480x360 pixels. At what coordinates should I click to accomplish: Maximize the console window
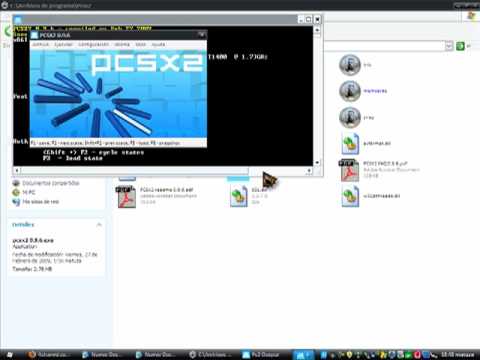tap(309, 20)
